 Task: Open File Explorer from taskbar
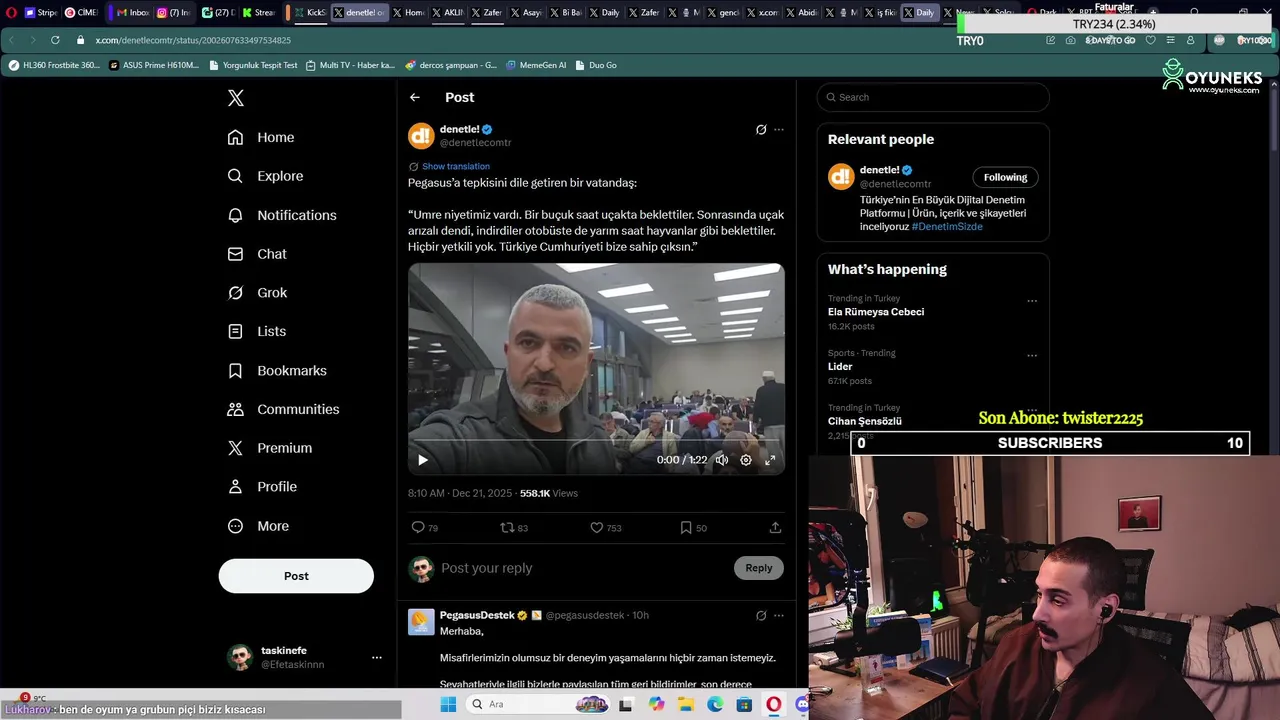(686, 704)
